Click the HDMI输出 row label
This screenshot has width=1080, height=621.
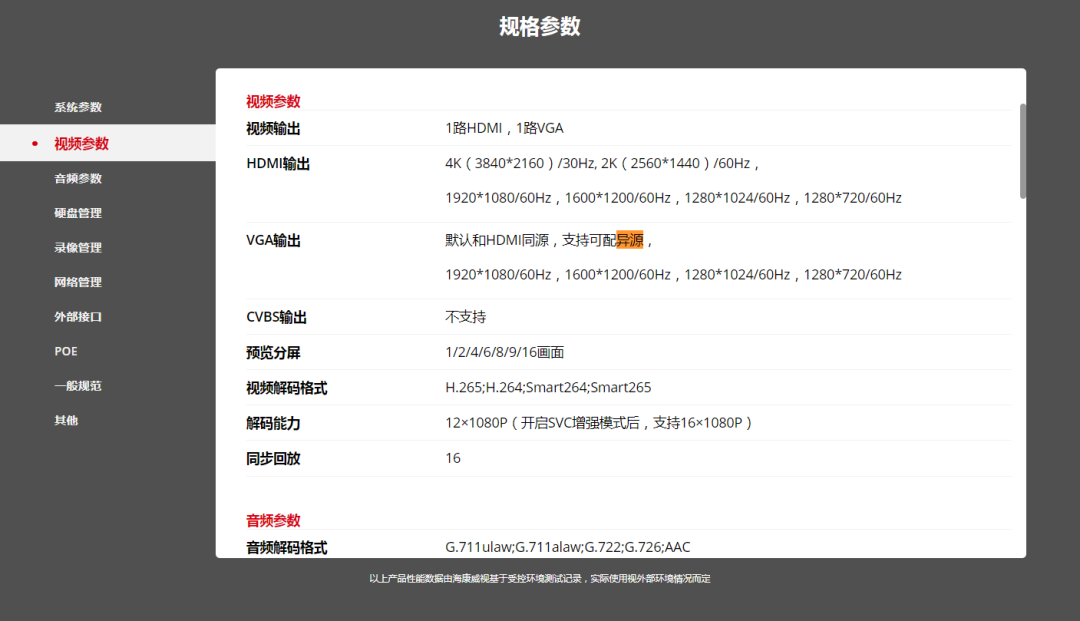pos(278,163)
